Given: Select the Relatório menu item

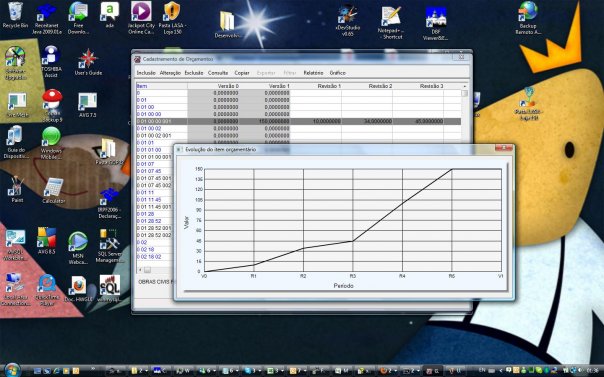Looking at the screenshot, I should (x=313, y=73).
